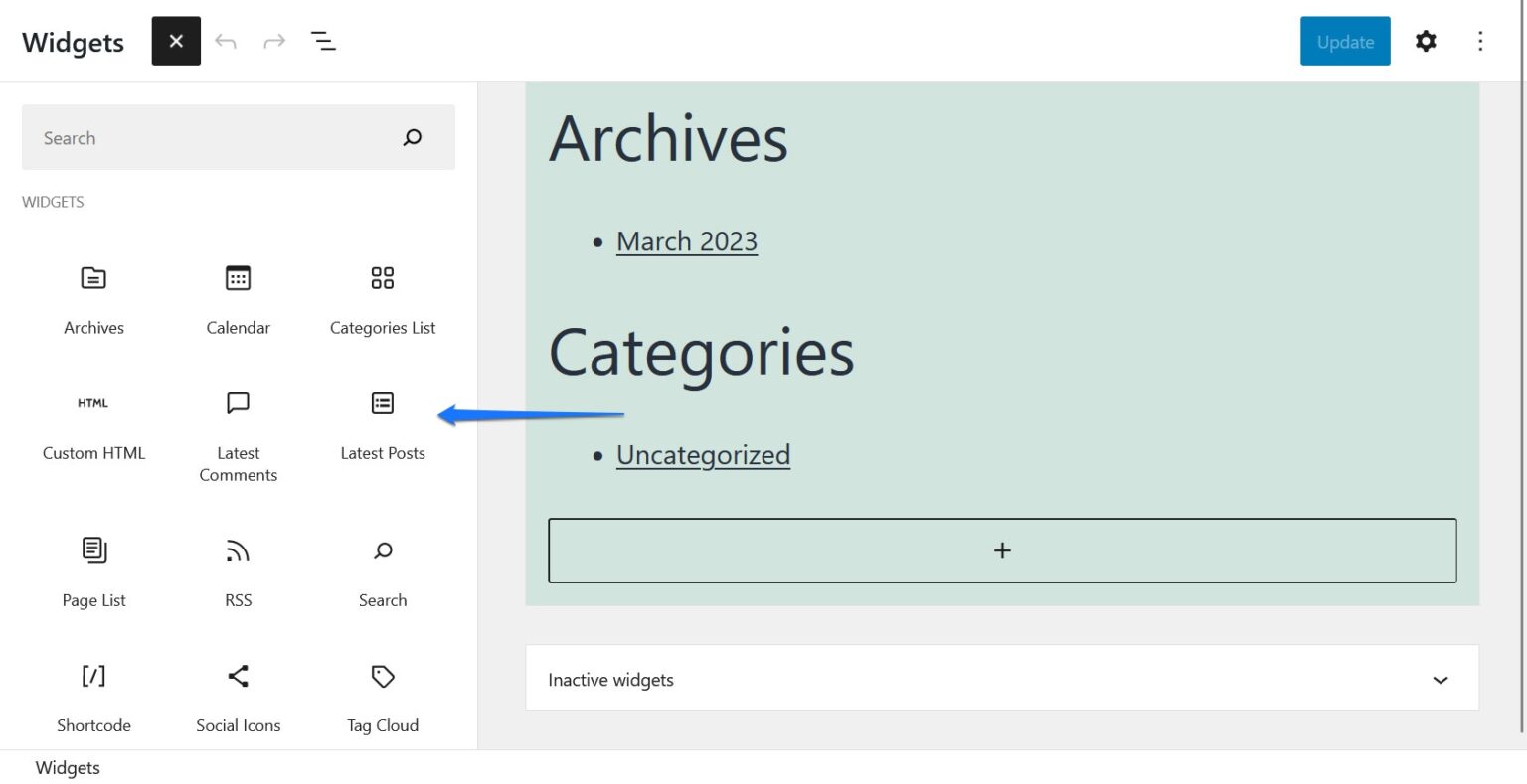Select the Calendar widget icon
The width and height of the screenshot is (1527, 784).
click(x=238, y=298)
